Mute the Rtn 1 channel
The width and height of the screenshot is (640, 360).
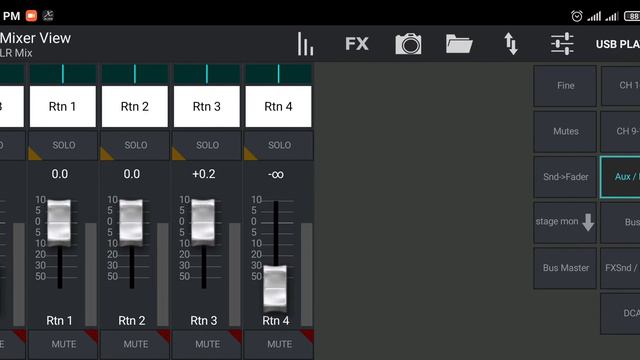63,344
